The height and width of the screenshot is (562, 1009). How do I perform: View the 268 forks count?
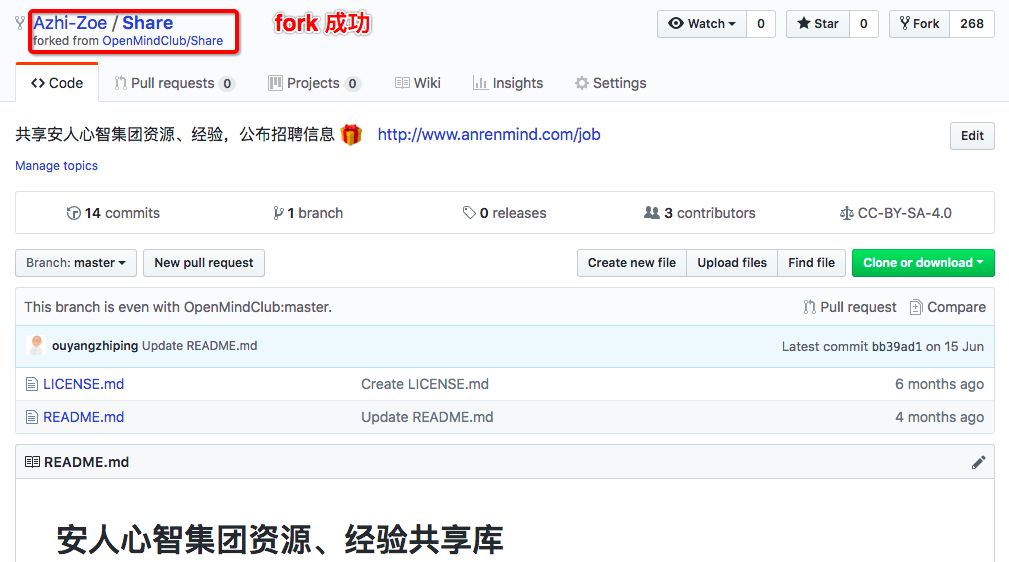972,24
